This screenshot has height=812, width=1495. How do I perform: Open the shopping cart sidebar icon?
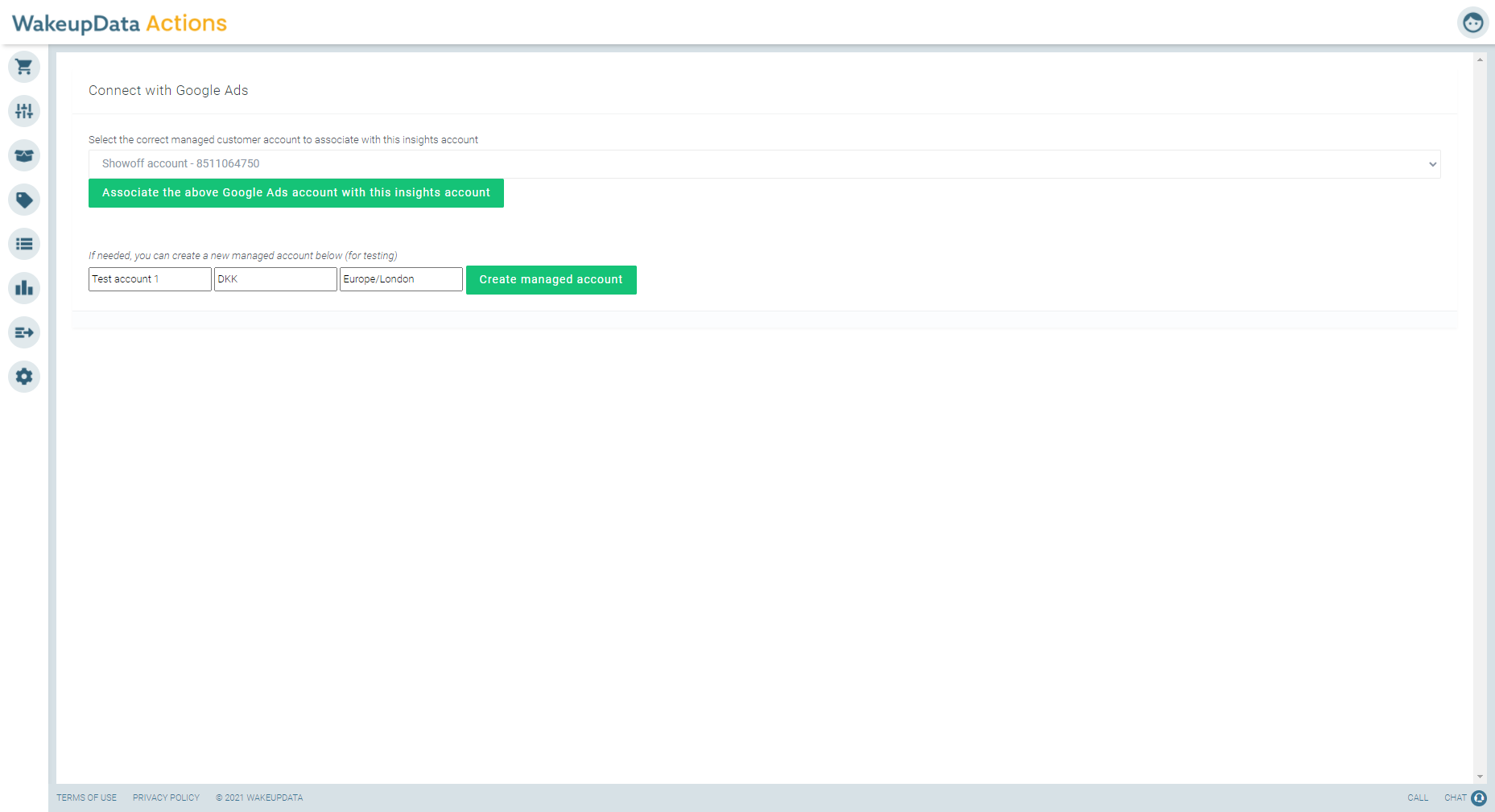tap(24, 67)
